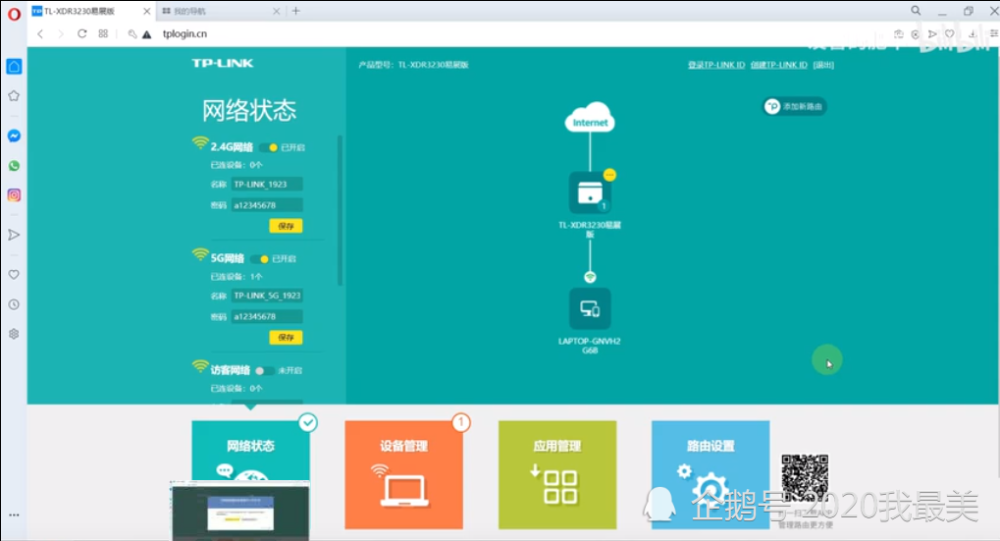The height and width of the screenshot is (541, 1000).
Task: Click the left panel scrollbar
Action: (x=340, y=211)
